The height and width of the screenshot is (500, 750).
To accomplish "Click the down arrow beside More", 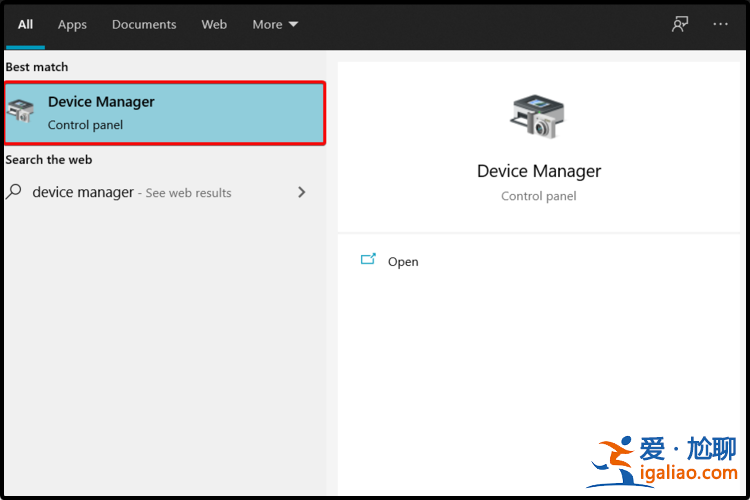I will tap(293, 25).
